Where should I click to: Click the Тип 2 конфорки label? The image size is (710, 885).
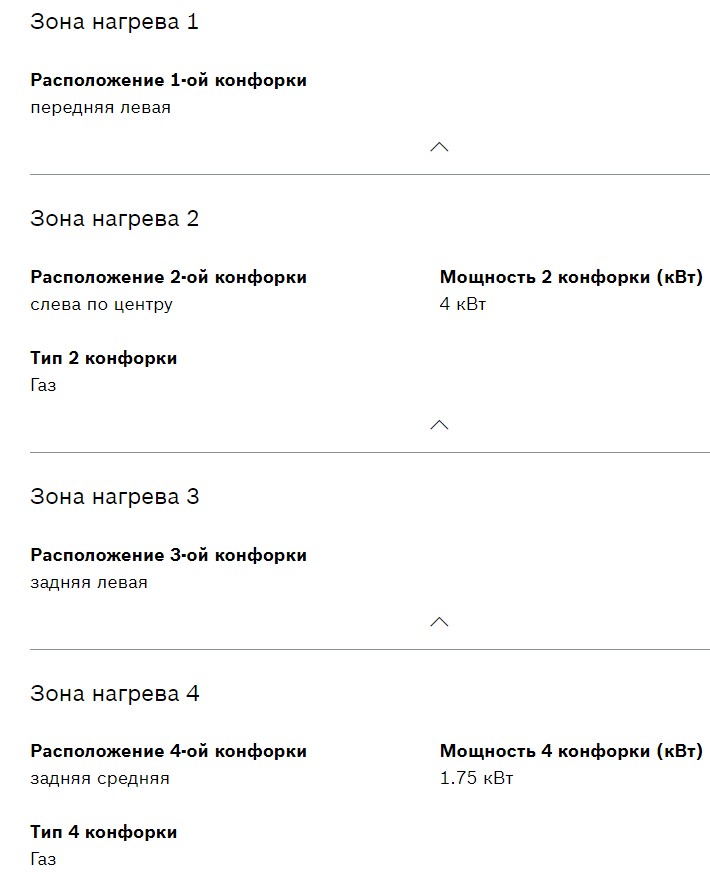click(x=103, y=358)
